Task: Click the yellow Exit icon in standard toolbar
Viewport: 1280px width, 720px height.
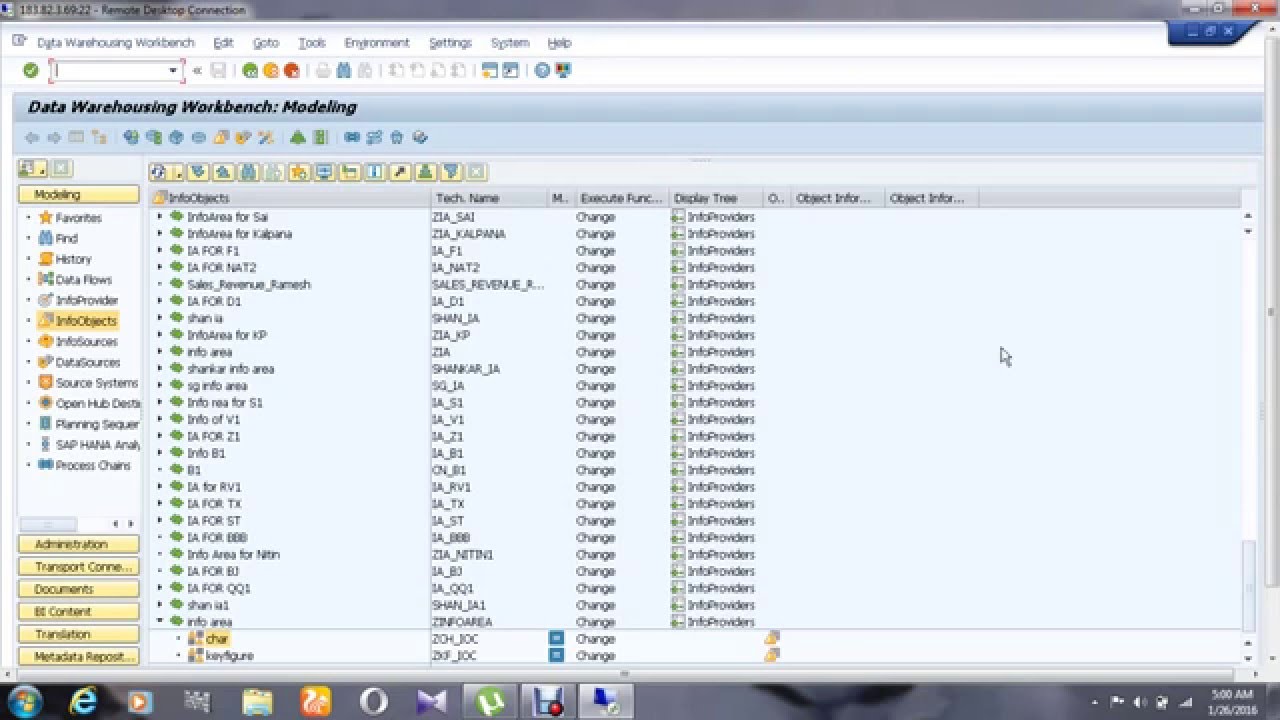Action: 270,70
